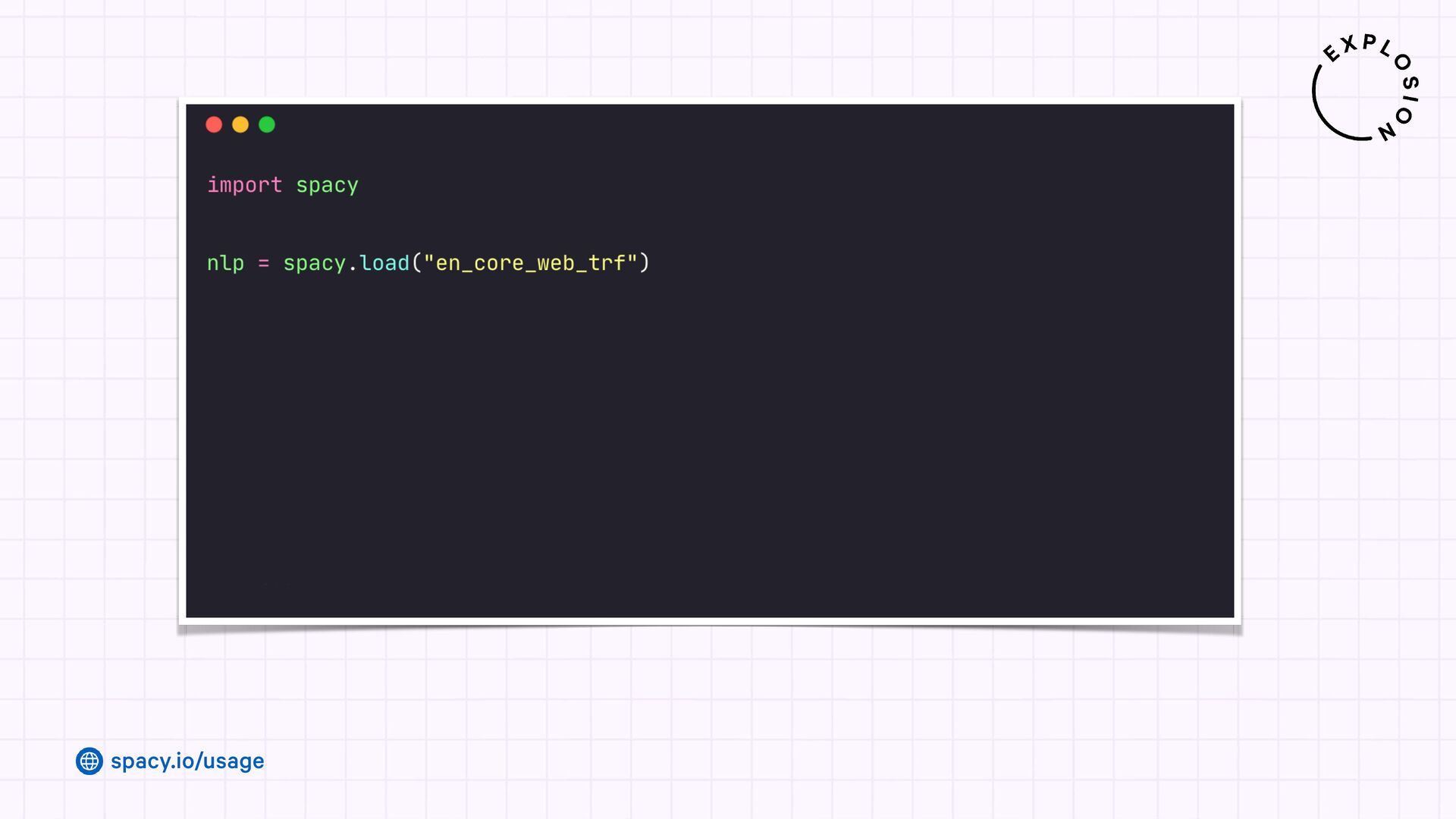Click the blue load method name
The width and height of the screenshot is (1456, 819).
tap(384, 263)
